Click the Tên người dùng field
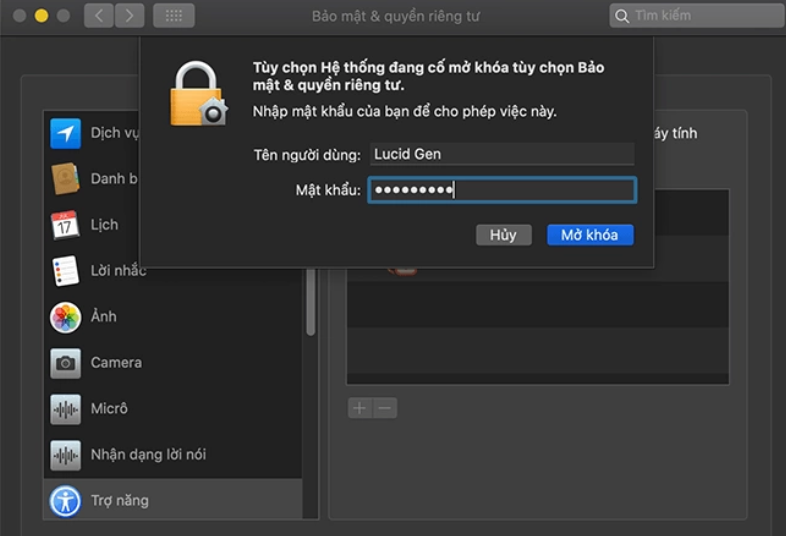Viewport: 786px width, 536px height. pyautogui.click(x=502, y=154)
